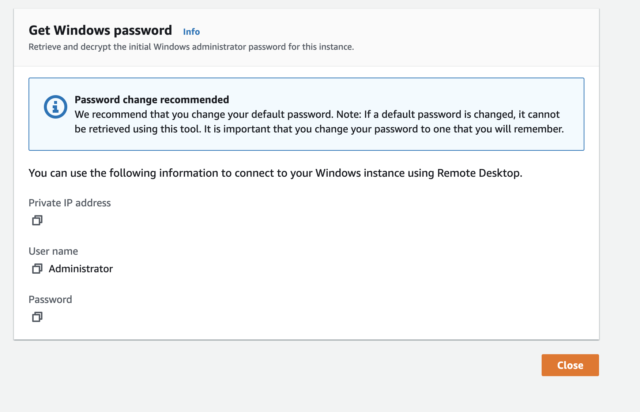Click the User name field label
Image resolution: width=640 pixels, height=412 pixels.
click(53, 251)
